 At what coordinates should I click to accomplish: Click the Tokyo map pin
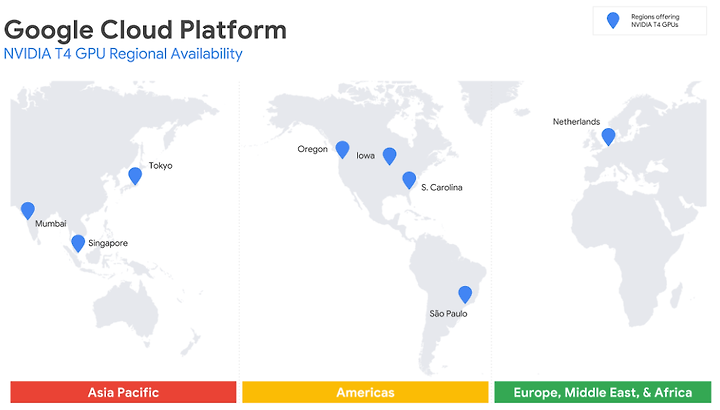(x=135, y=176)
